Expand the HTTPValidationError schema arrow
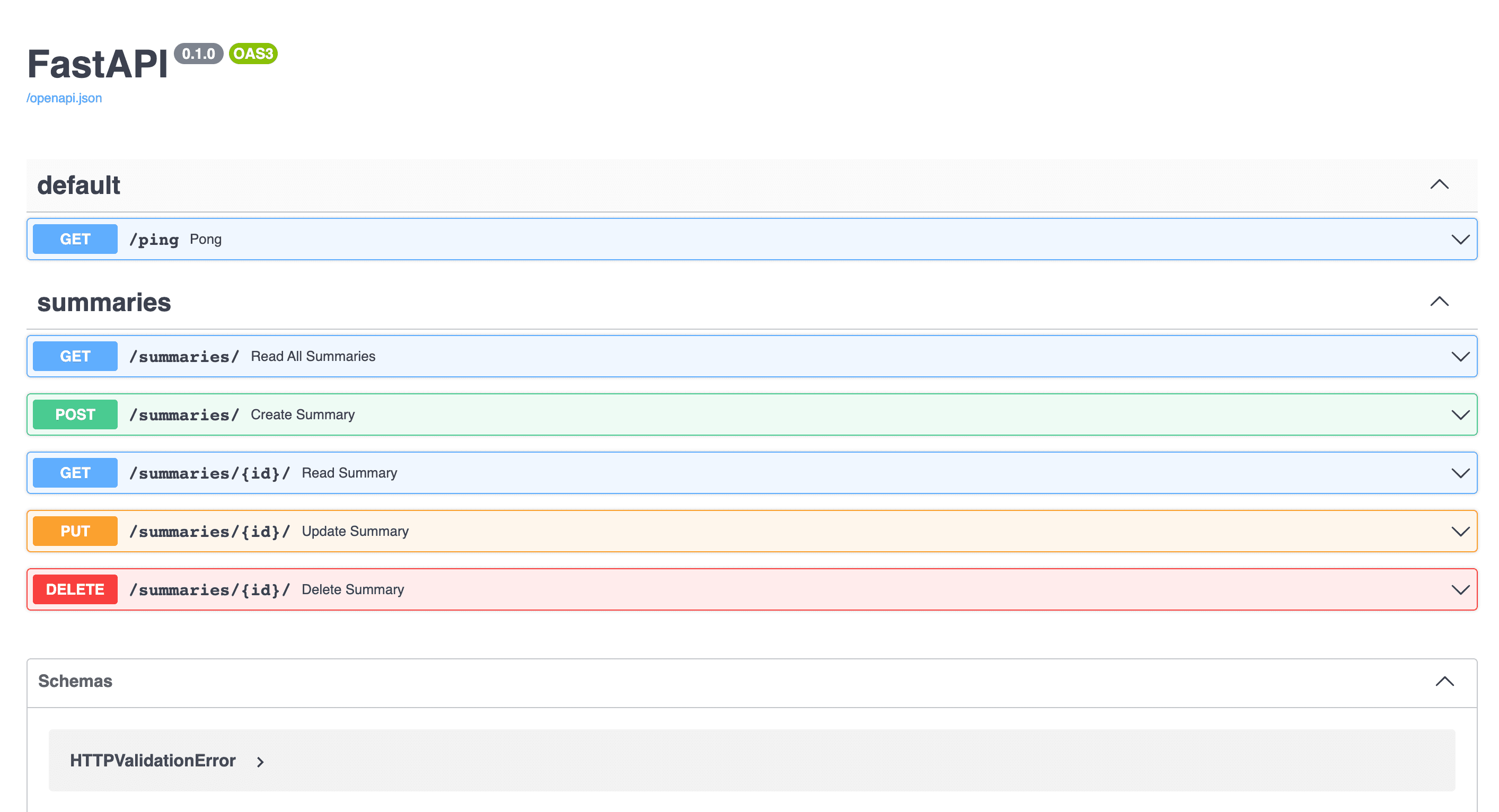The width and height of the screenshot is (1499, 812). click(260, 761)
